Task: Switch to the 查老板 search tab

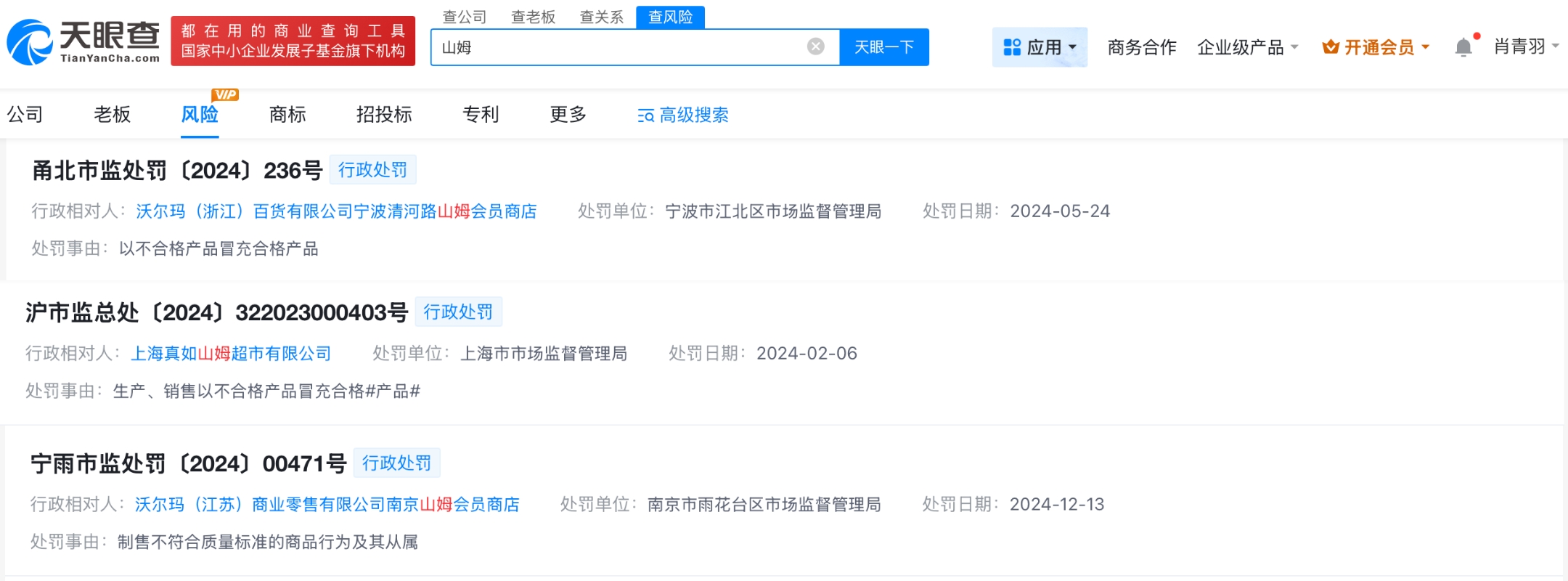Action: (533, 17)
